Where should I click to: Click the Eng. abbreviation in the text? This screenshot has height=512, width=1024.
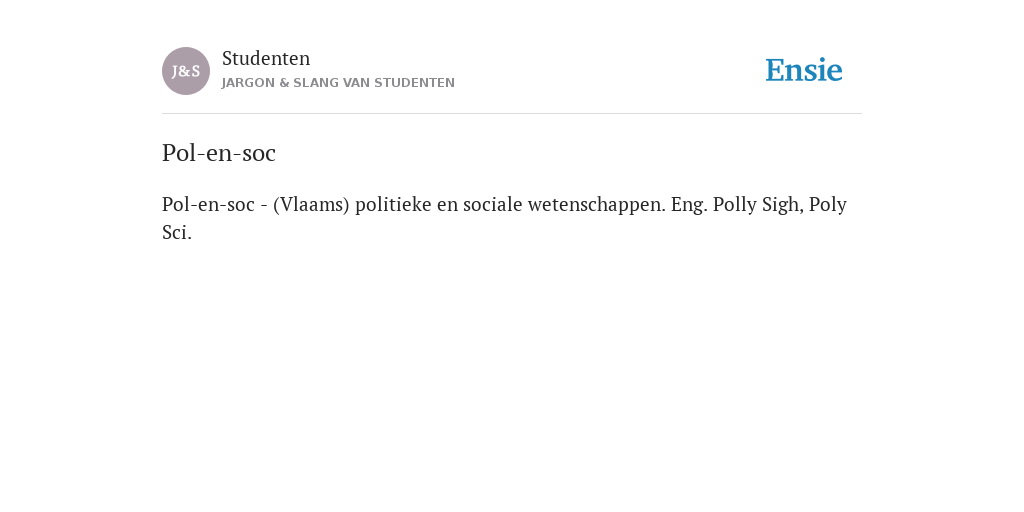coord(689,205)
